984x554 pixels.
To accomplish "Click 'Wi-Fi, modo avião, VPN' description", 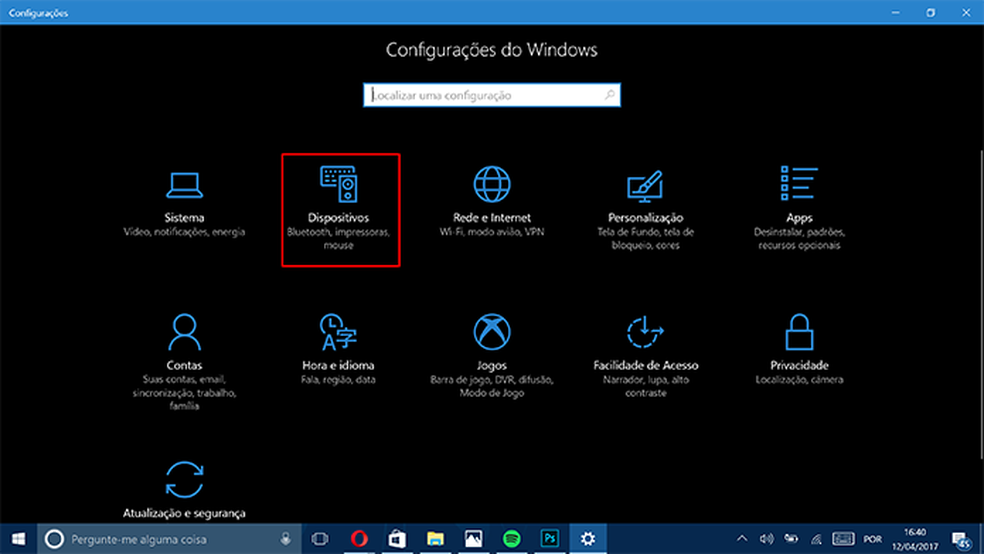I will tap(492, 232).
